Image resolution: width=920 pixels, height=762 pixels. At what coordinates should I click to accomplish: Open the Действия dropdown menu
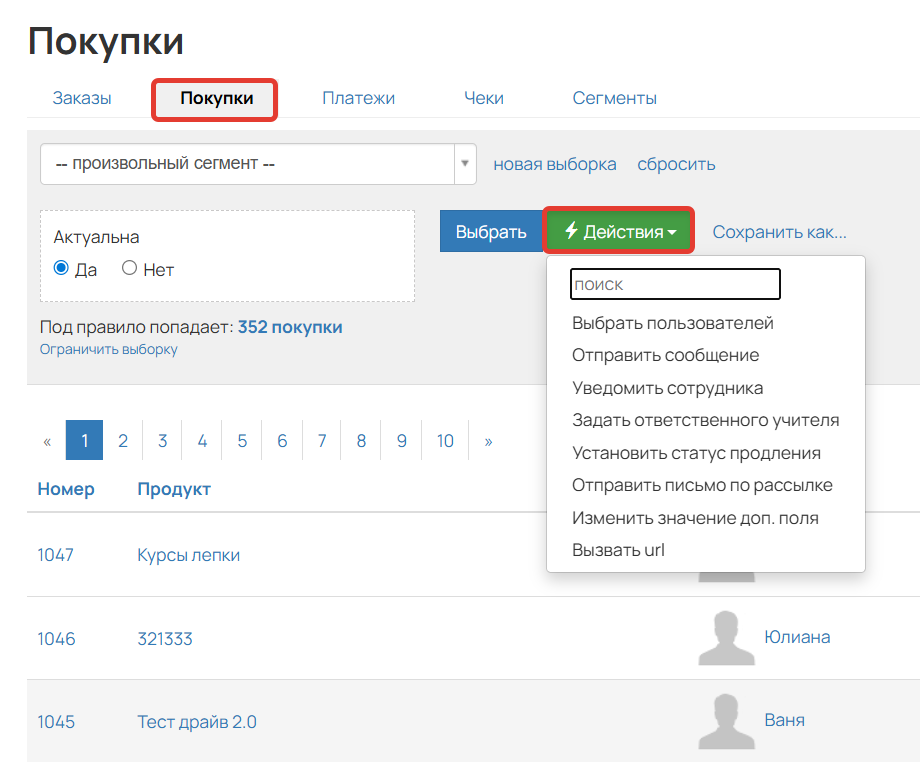pyautogui.click(x=618, y=230)
